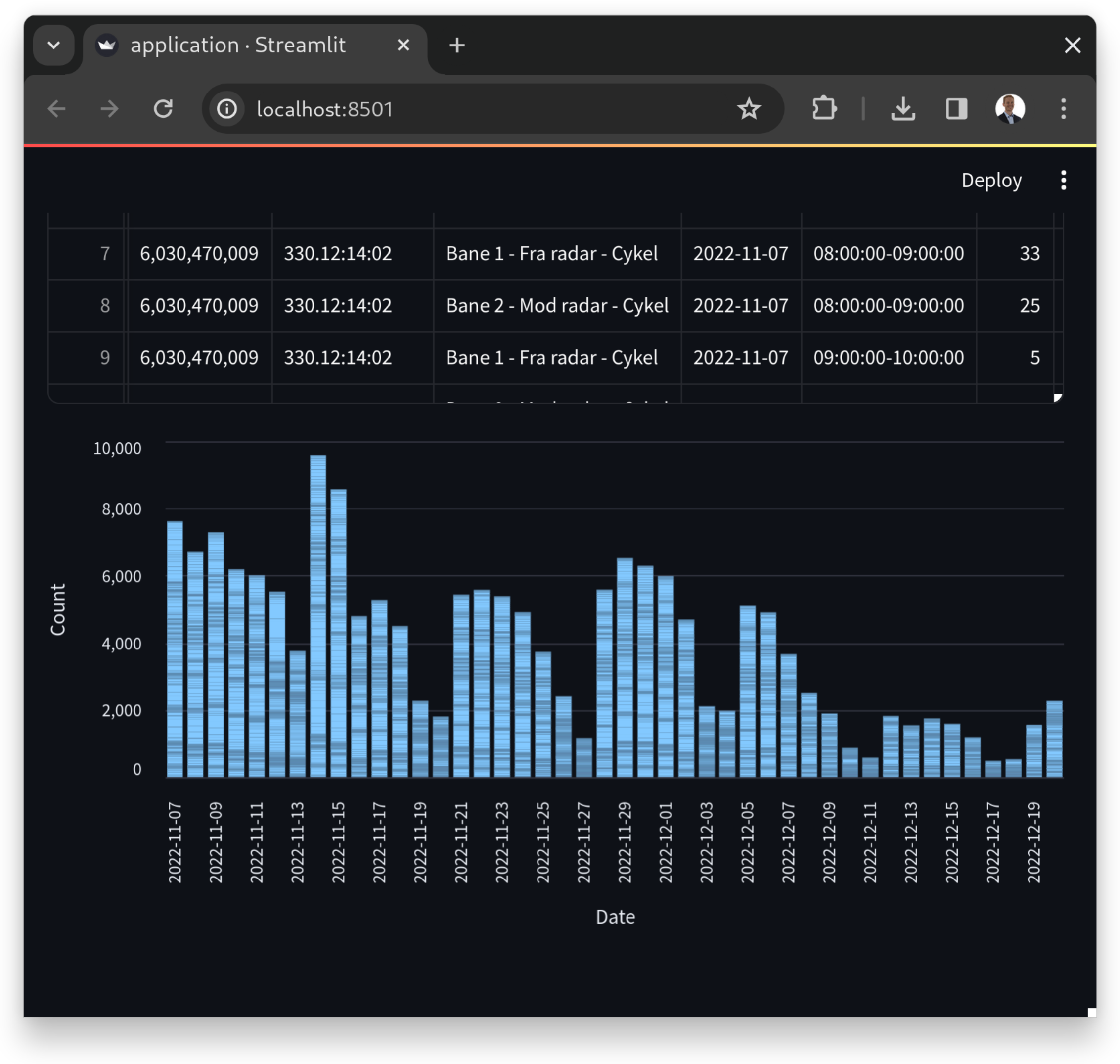Close the application · Streamlit tab
This screenshot has width=1120, height=1064.
coord(403,45)
